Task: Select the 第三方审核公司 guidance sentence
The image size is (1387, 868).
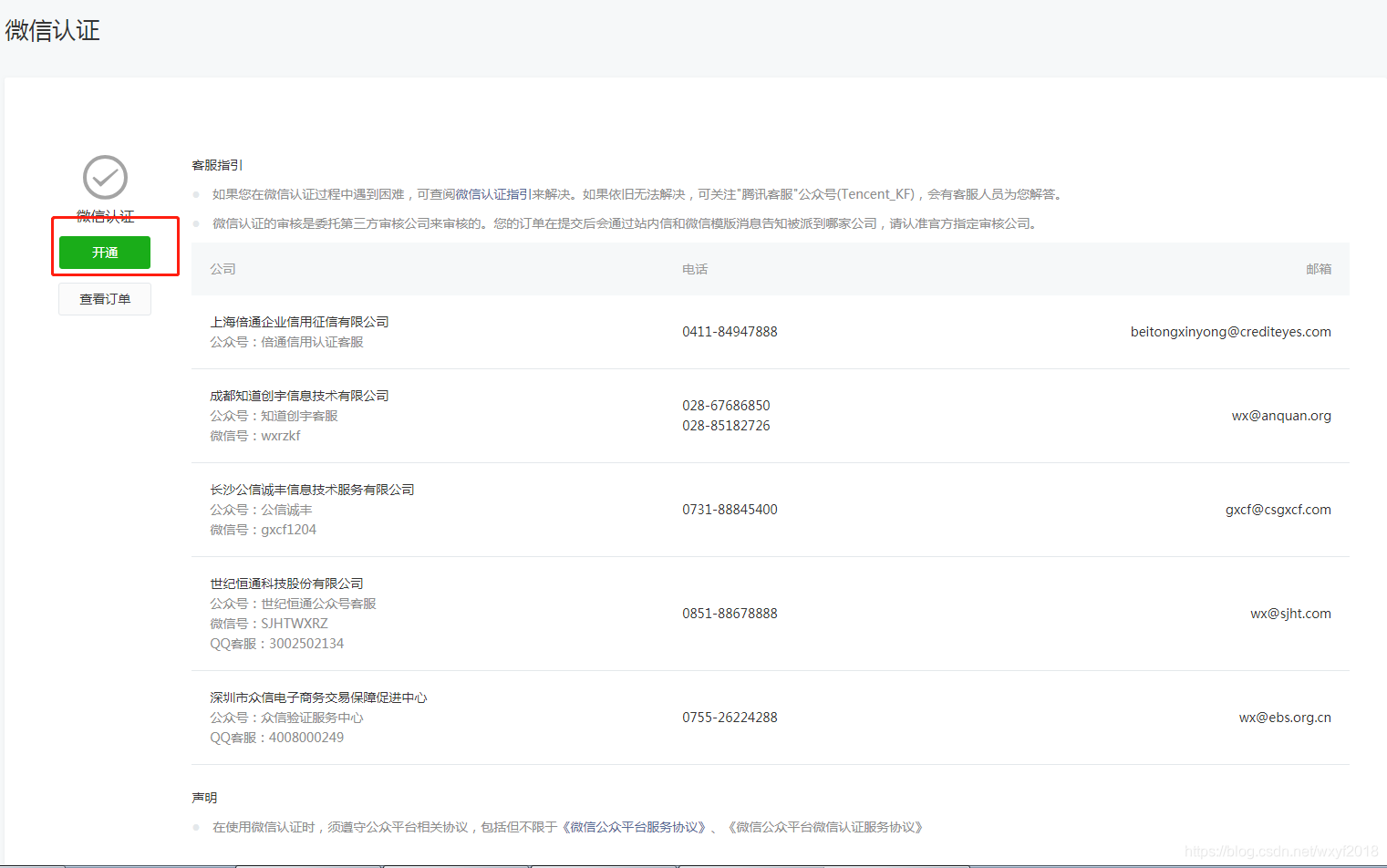Action: [x=626, y=223]
